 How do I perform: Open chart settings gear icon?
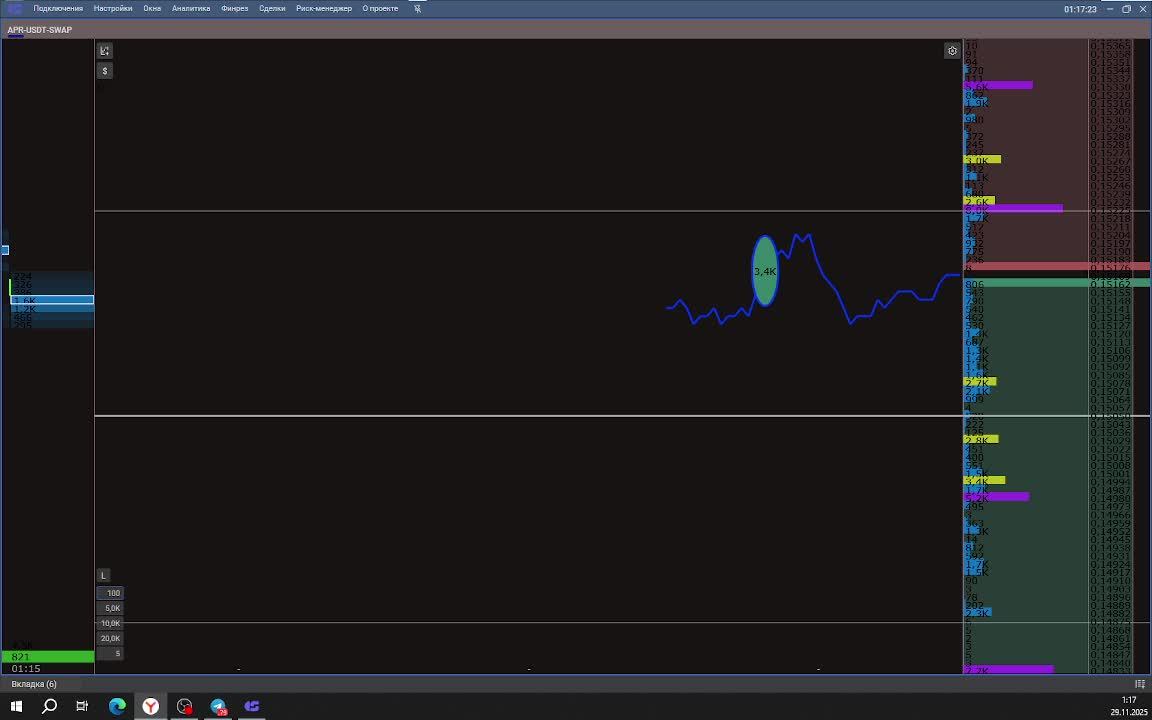click(x=952, y=51)
